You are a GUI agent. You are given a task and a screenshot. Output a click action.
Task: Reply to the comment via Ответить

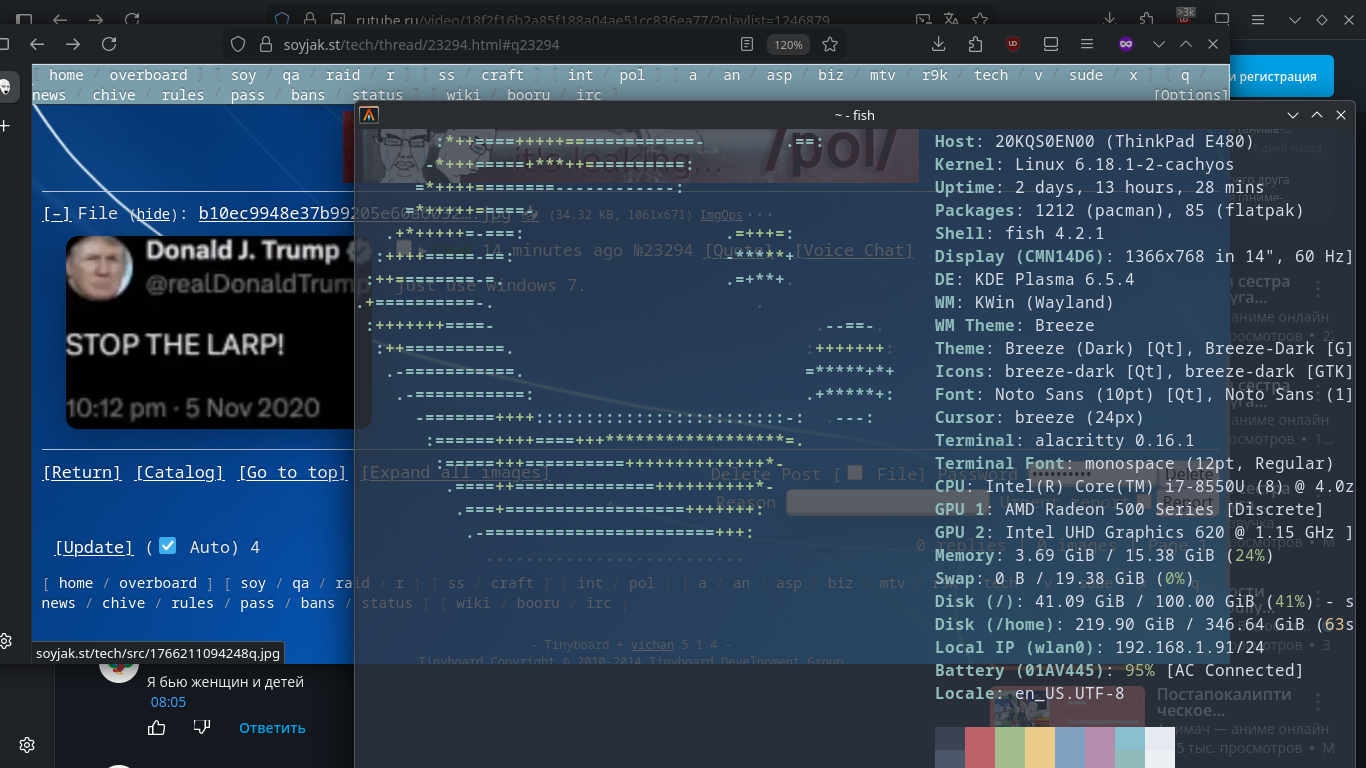pyautogui.click(x=272, y=728)
